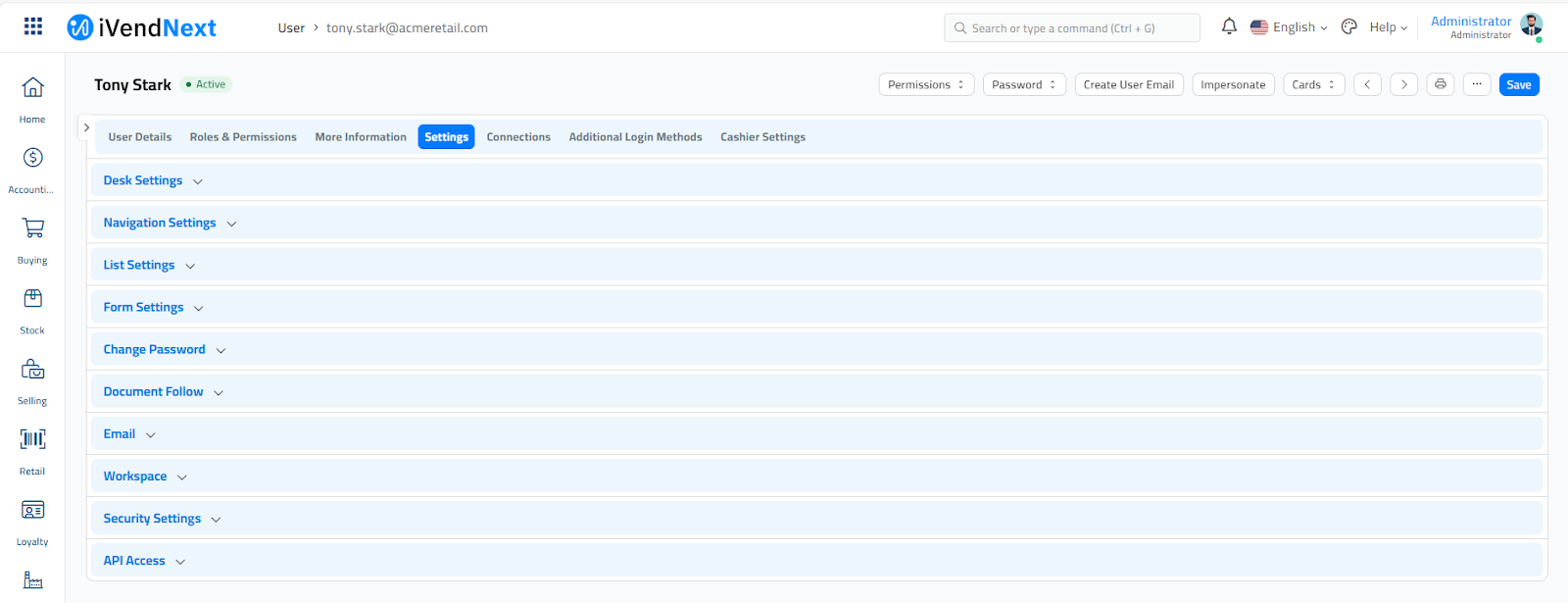This screenshot has width=1568, height=603.
Task: Switch to Cashier Settings tab
Action: pyautogui.click(x=762, y=137)
